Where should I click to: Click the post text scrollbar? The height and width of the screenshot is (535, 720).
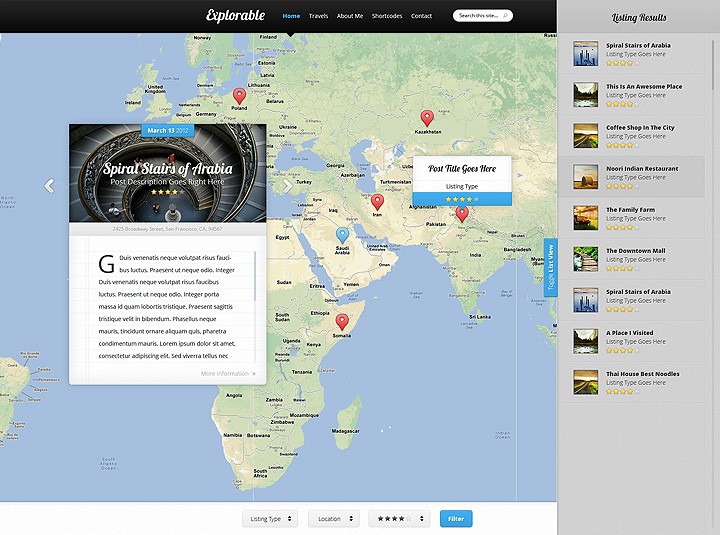[x=255, y=276]
